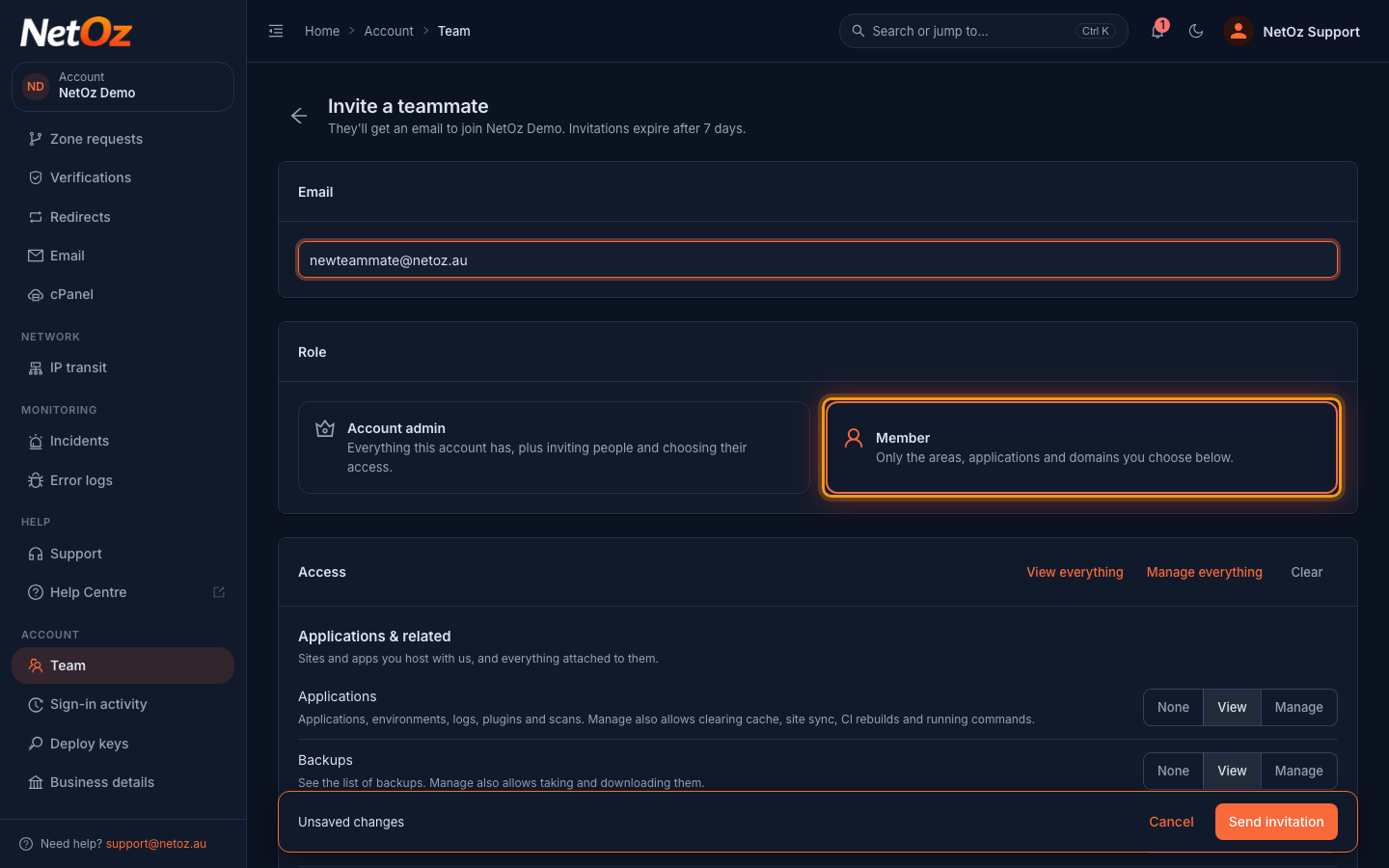Click the NetOz Support user avatar

pos(1238,31)
